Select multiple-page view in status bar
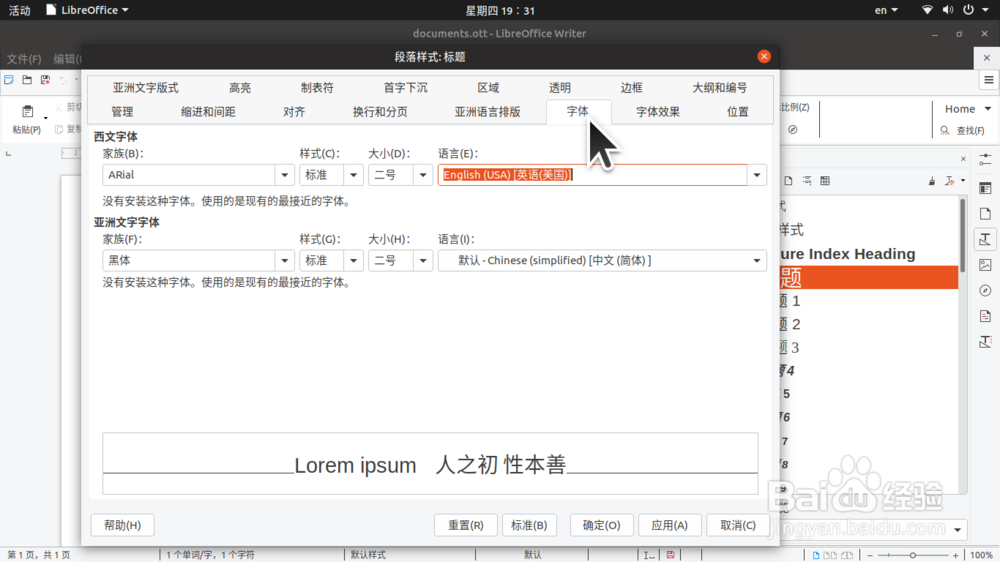Screen dimensions: 1000x562 point(830,555)
